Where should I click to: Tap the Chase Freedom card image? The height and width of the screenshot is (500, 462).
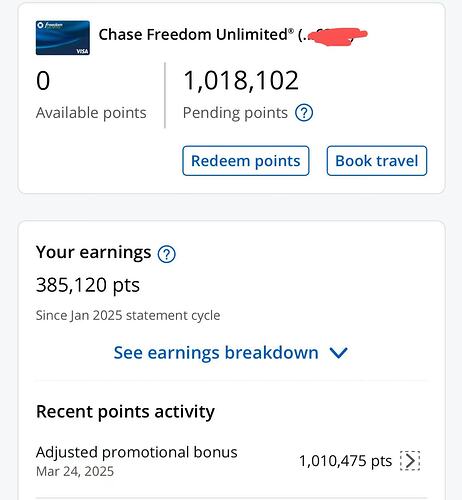(x=63, y=38)
